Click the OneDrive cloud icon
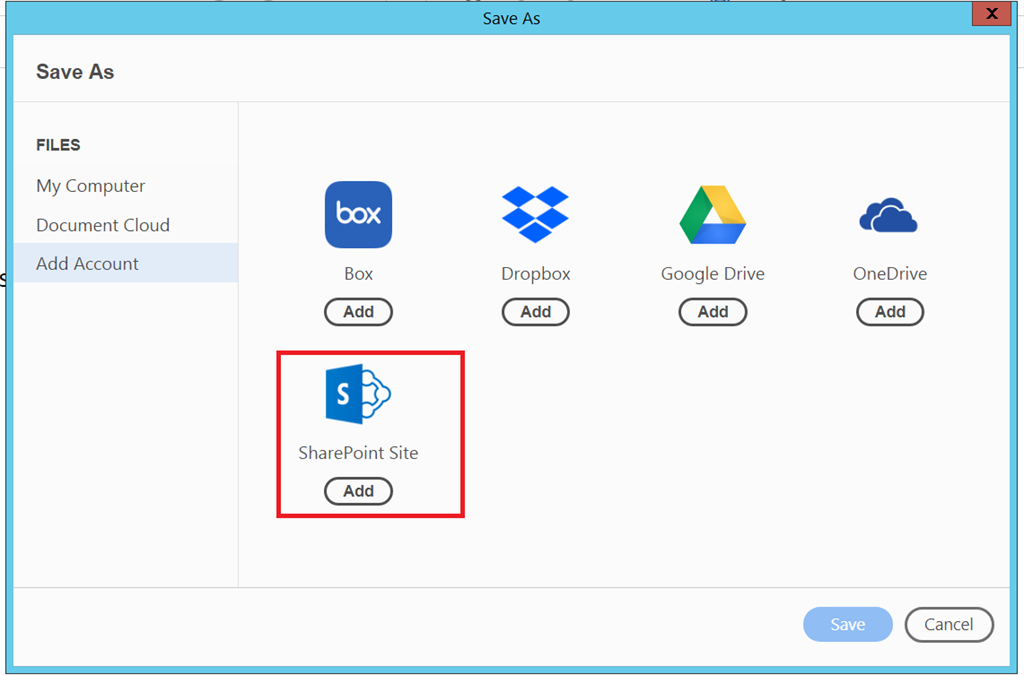Viewport: 1024px width, 675px height. click(x=889, y=215)
